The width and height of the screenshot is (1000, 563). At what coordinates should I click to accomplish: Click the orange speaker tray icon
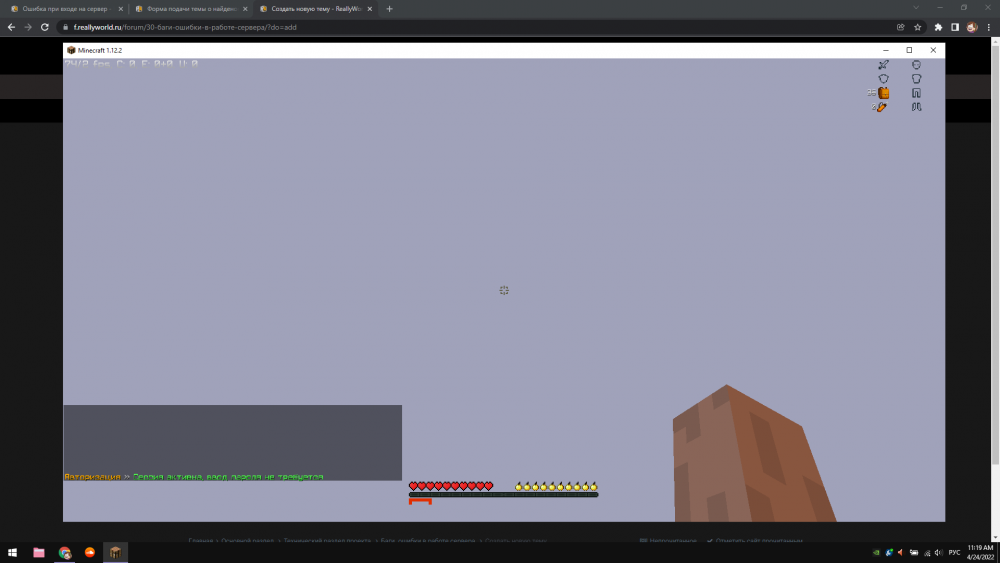[901, 553]
